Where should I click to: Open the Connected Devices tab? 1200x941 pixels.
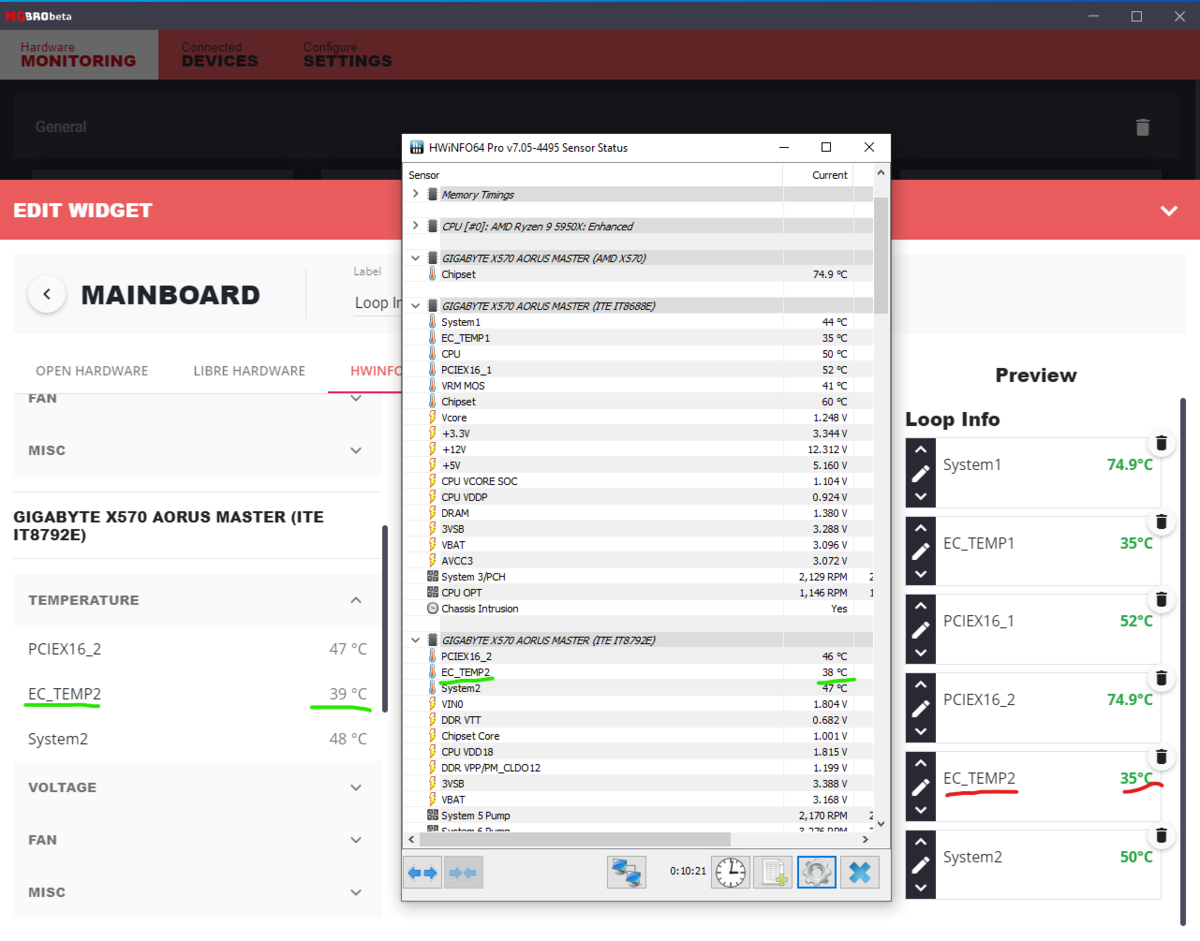pos(220,55)
